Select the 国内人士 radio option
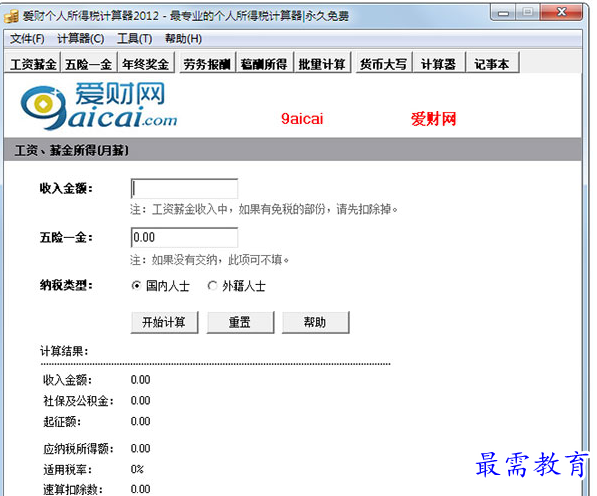Image resolution: width=597 pixels, height=496 pixels. tap(160, 285)
